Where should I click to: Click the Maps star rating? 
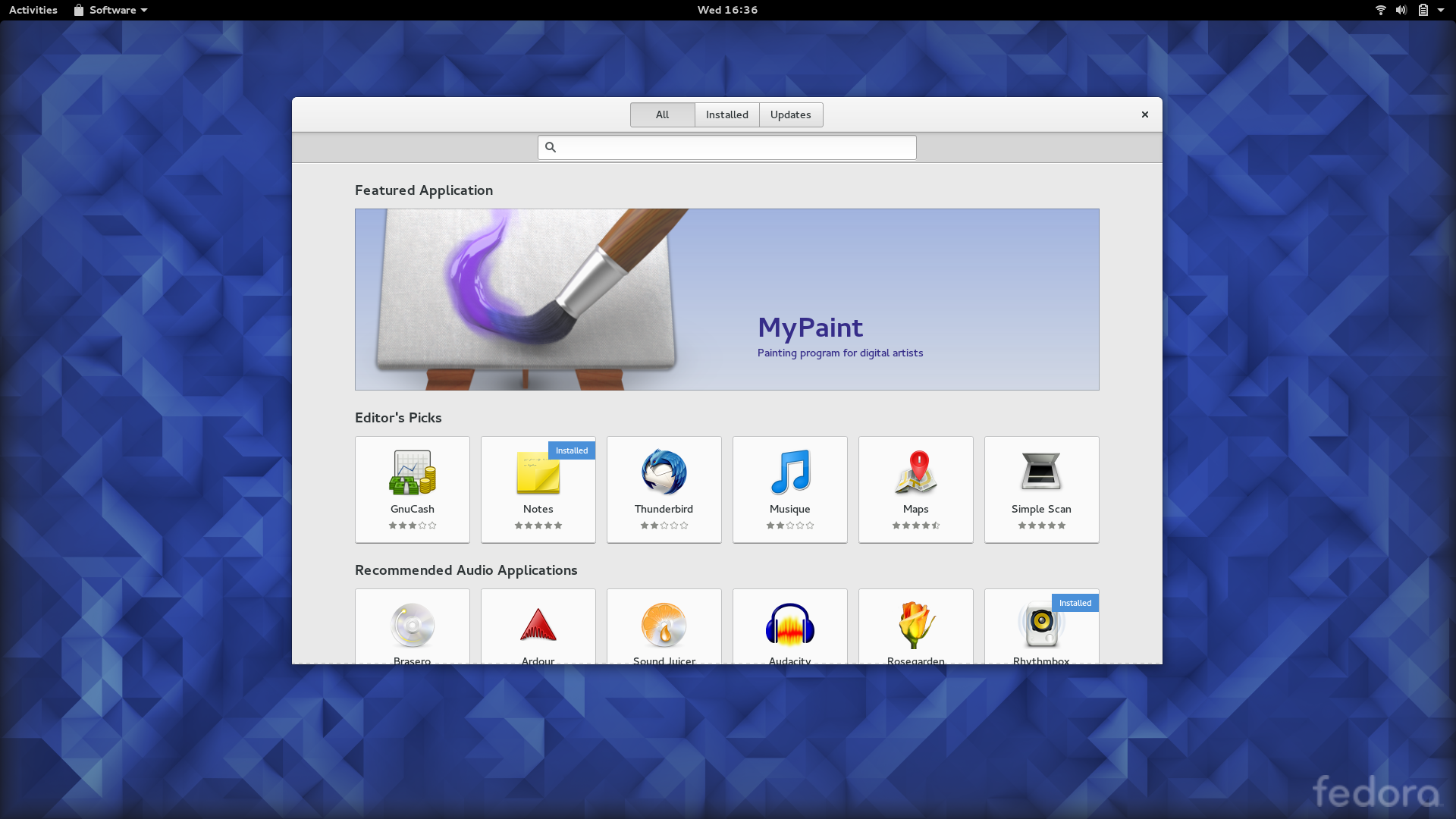click(x=916, y=526)
